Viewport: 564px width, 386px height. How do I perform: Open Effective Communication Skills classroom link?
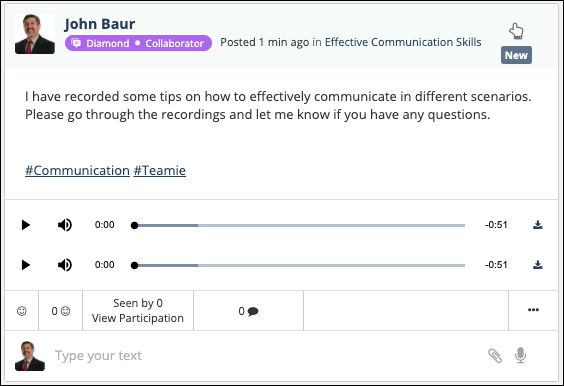(x=403, y=42)
